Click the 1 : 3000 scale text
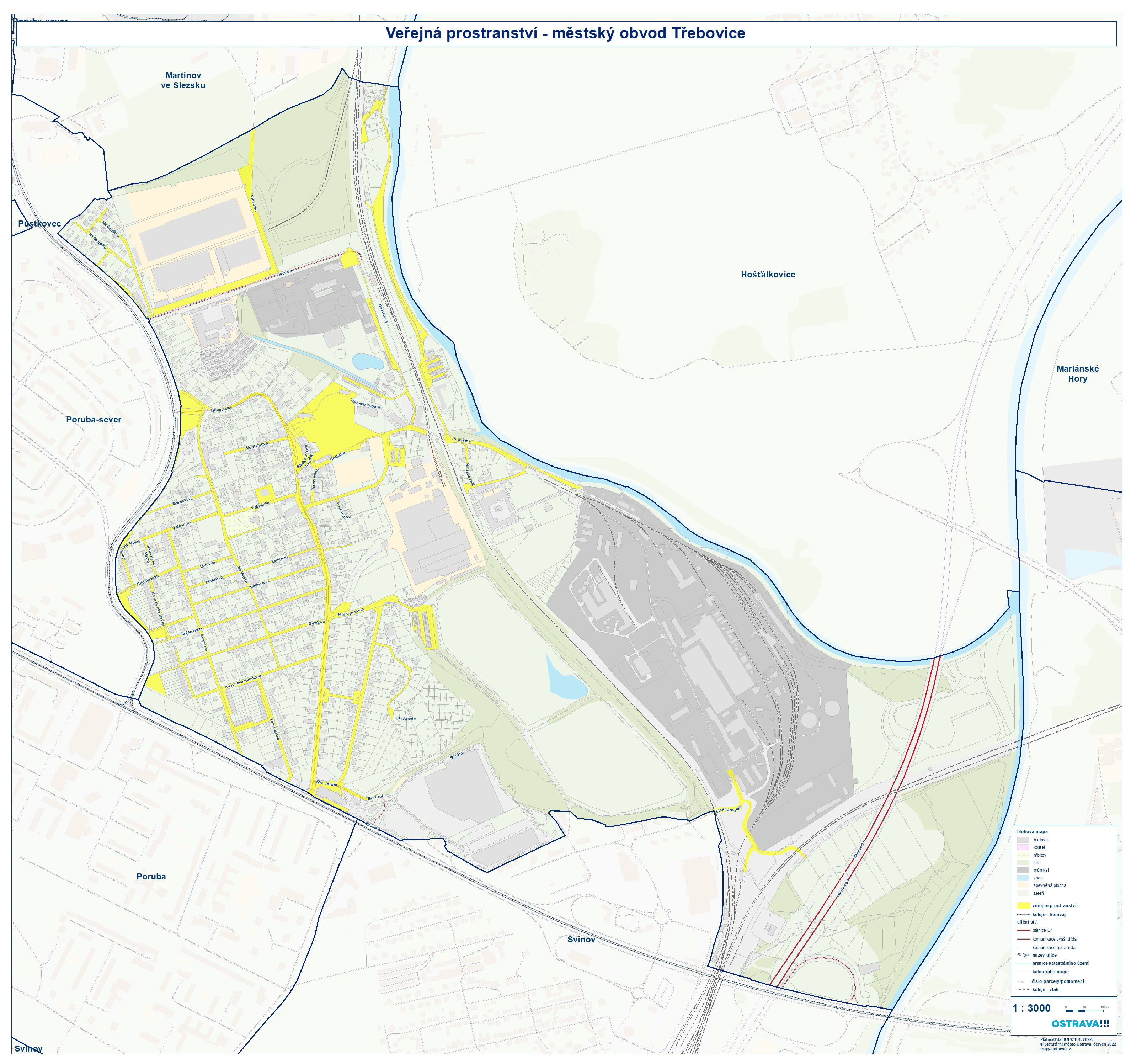The image size is (1131, 1064). (1031, 1008)
